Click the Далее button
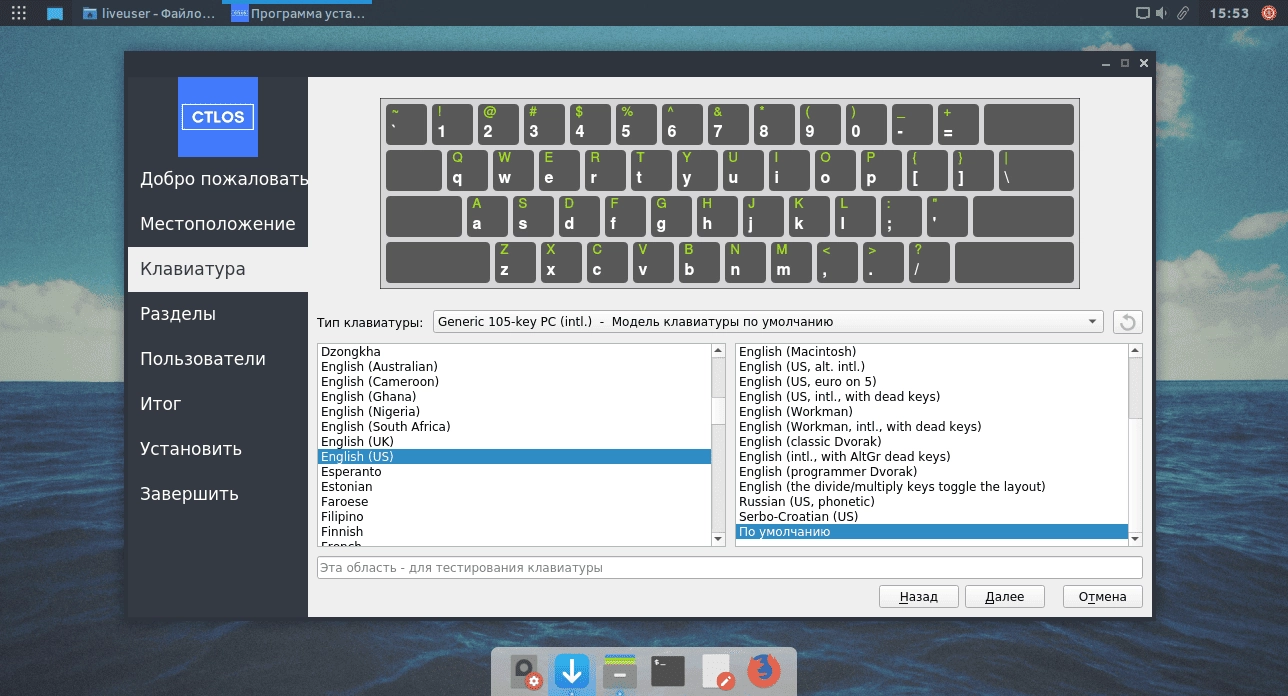The width and height of the screenshot is (1288, 696). point(1004,596)
